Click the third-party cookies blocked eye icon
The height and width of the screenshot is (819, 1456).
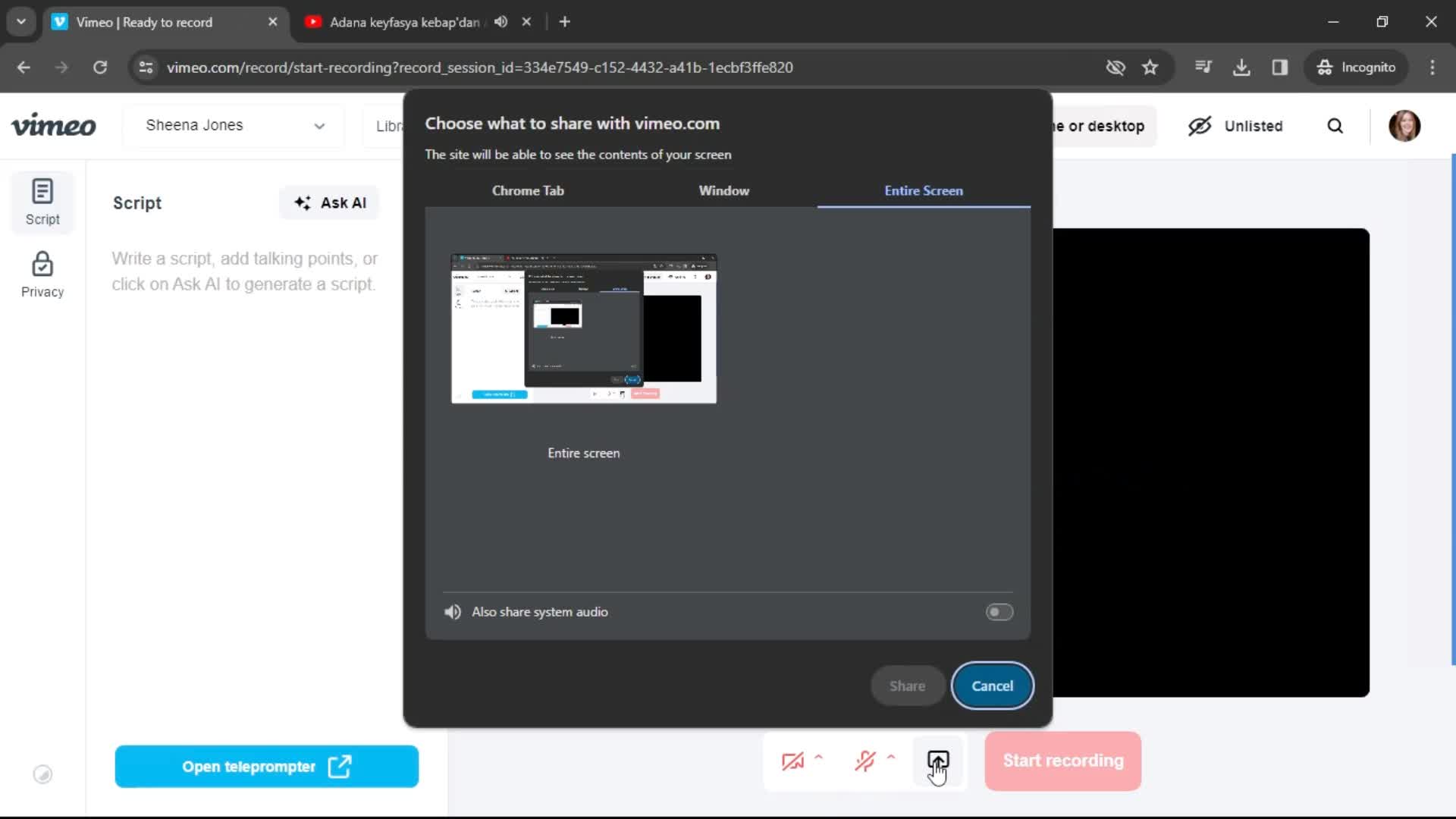1116,67
